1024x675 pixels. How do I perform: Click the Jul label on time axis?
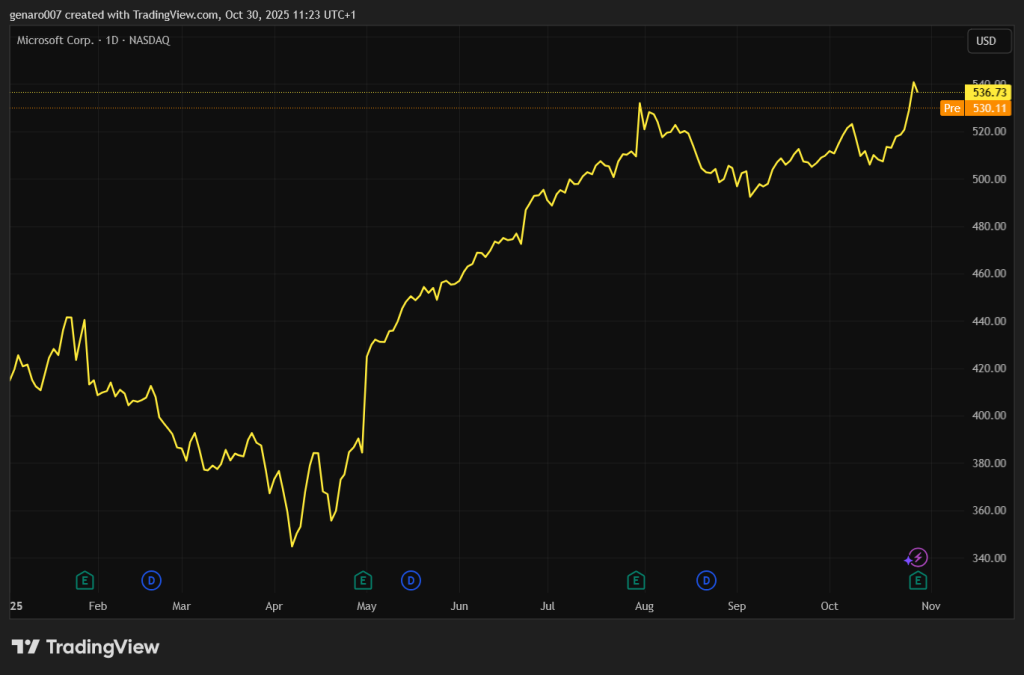pos(548,606)
